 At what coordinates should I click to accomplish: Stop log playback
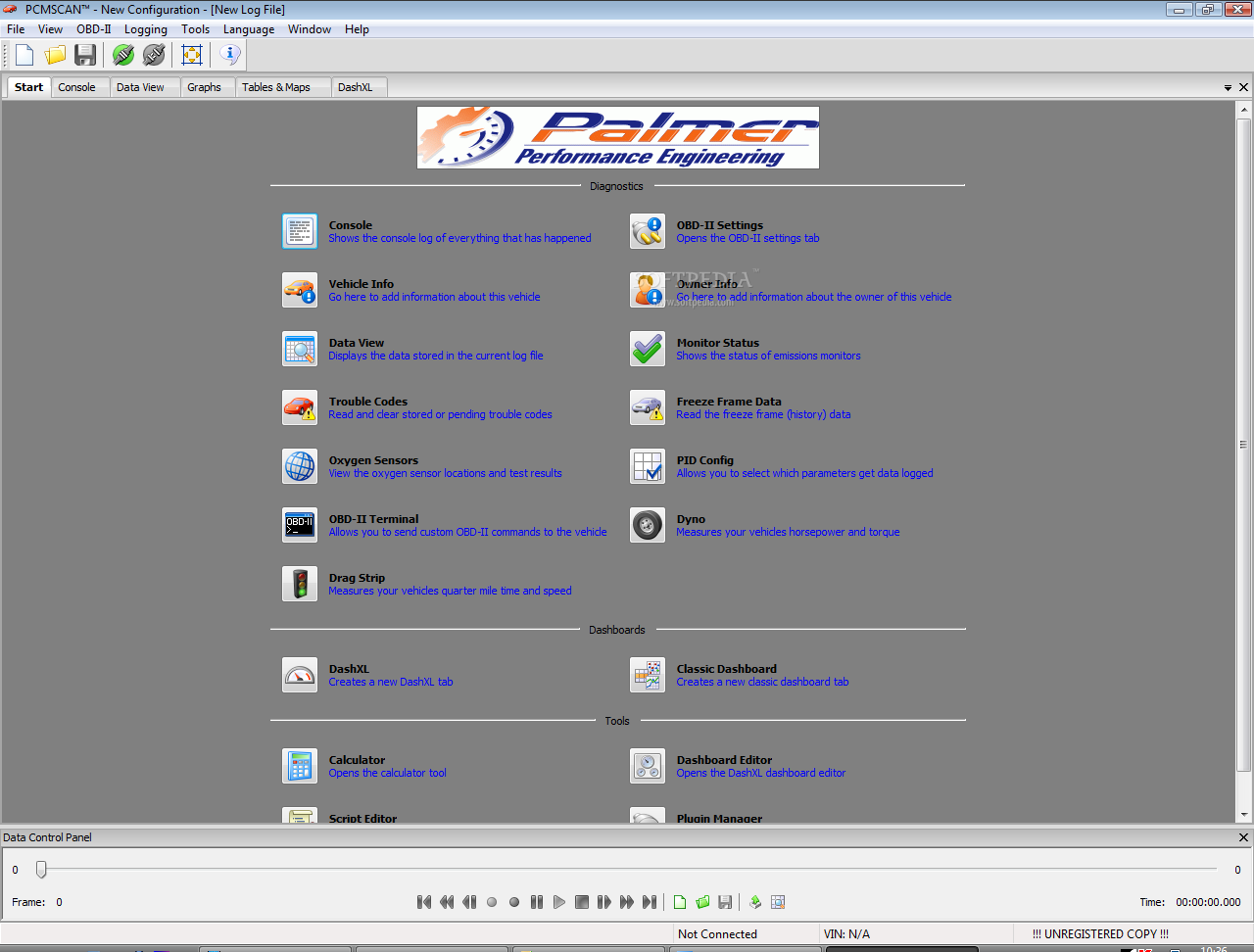tap(582, 902)
